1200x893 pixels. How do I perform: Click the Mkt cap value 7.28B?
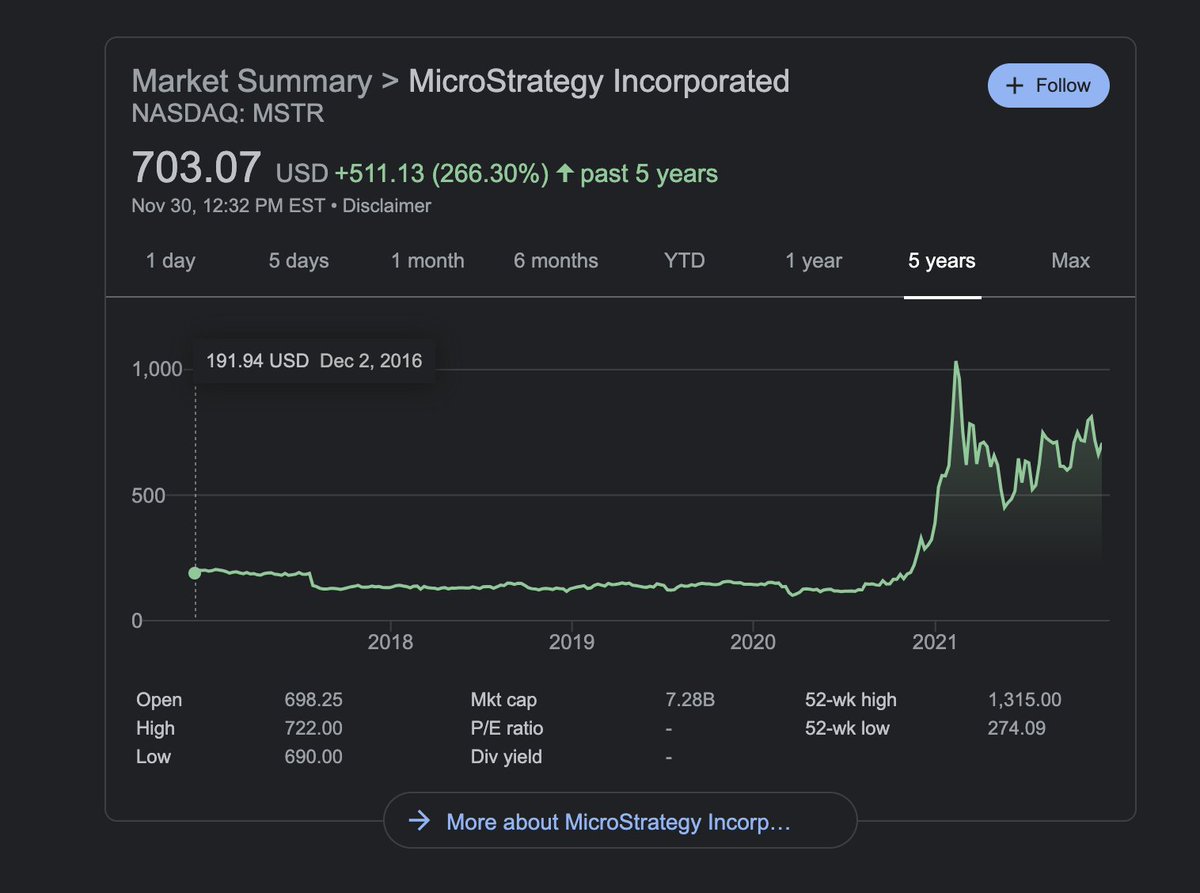click(690, 700)
